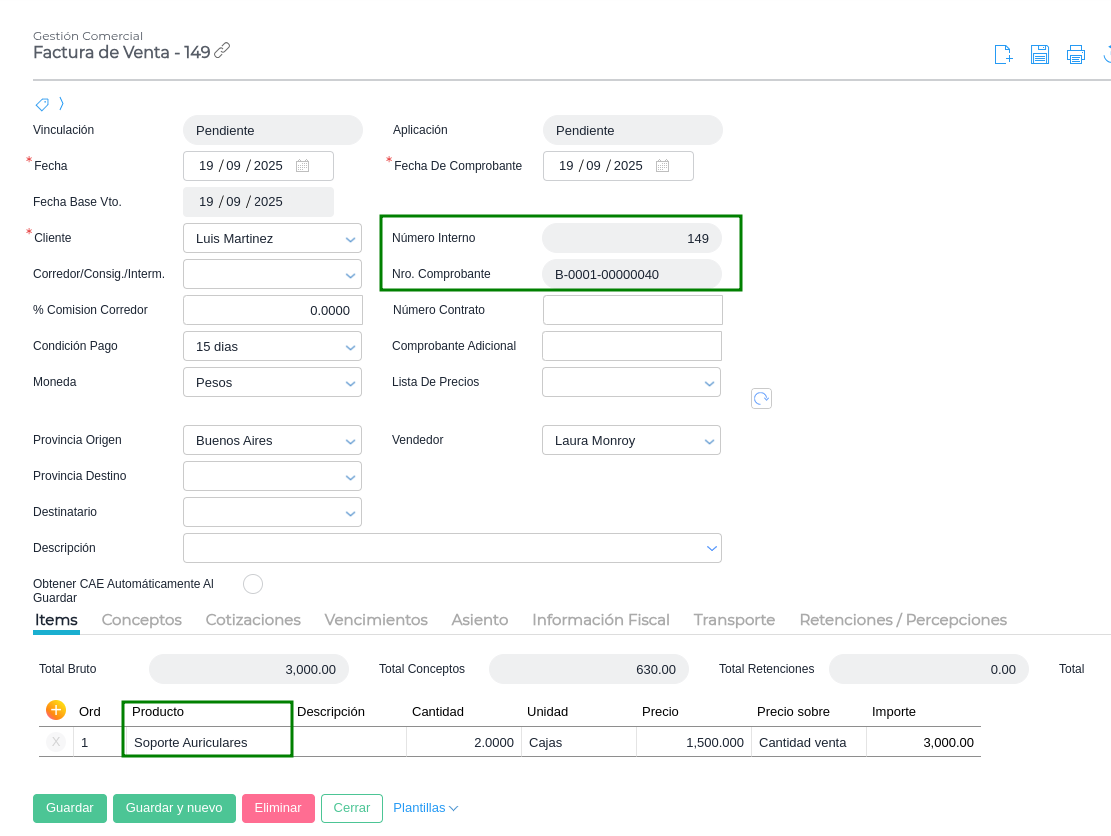Expand the Condición Pago dropdown
The image size is (1111, 836).
pyautogui.click(x=350, y=347)
